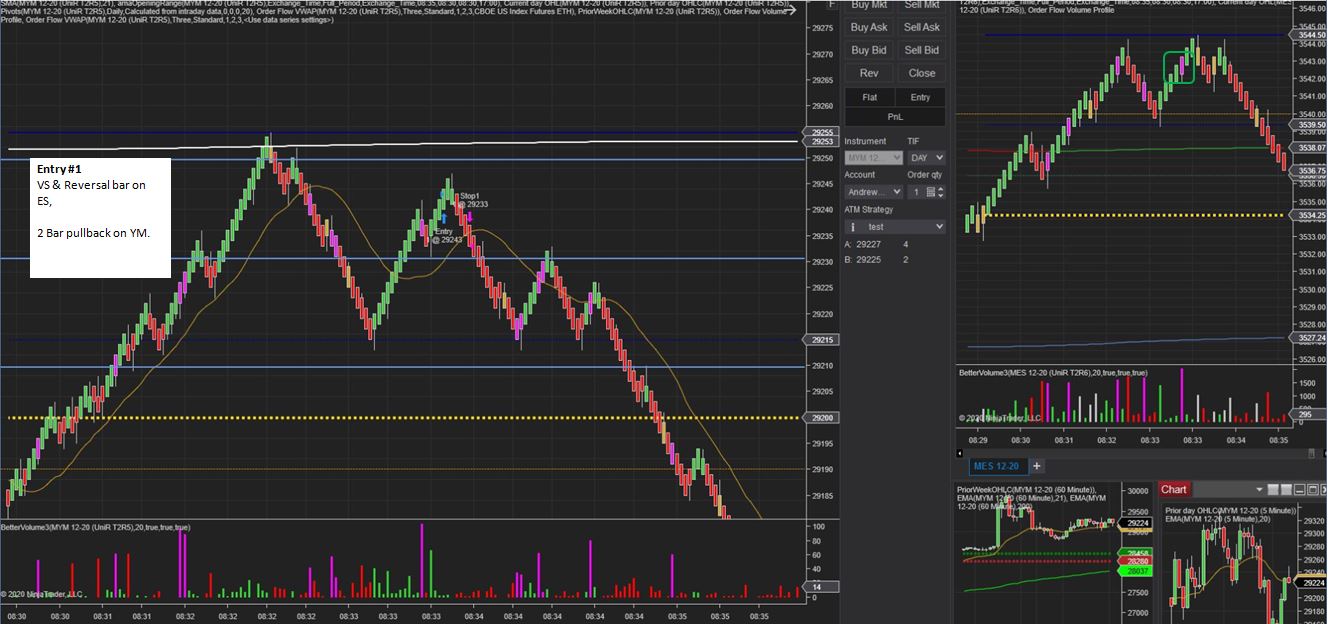
Task: Open Instrument dropdown showing MYM 12
Action: (x=873, y=157)
